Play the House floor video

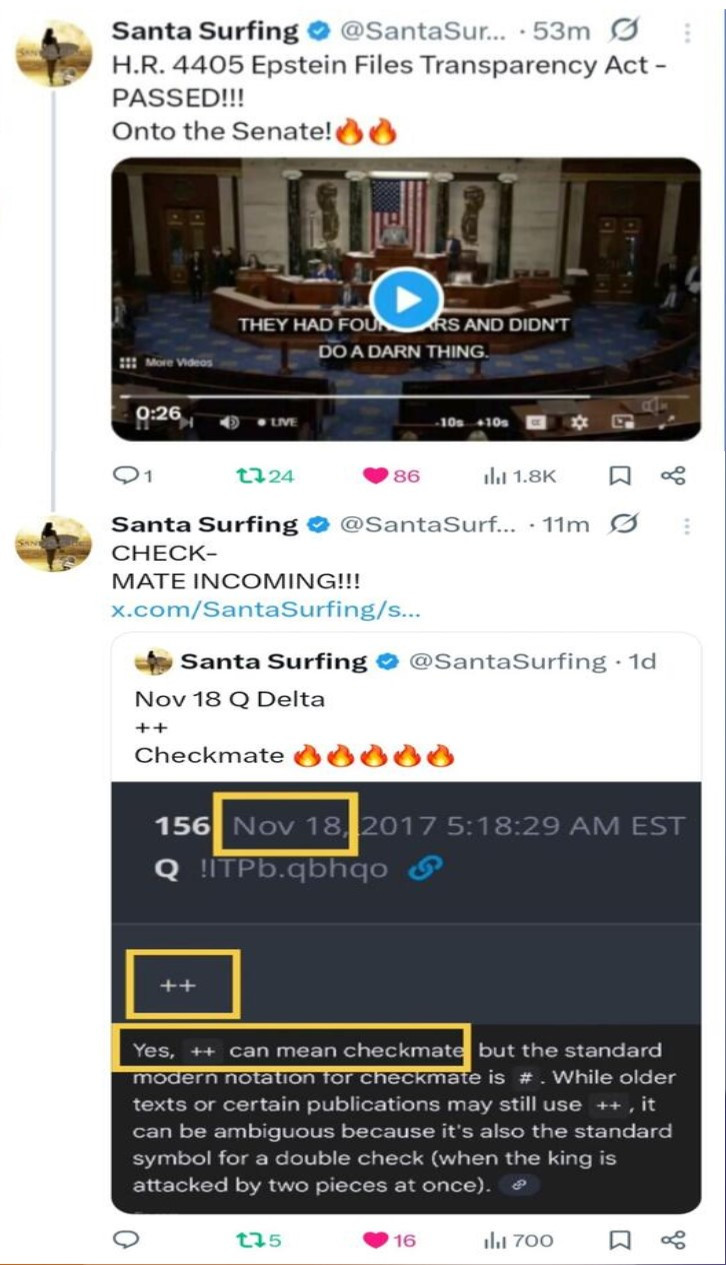pos(406,298)
